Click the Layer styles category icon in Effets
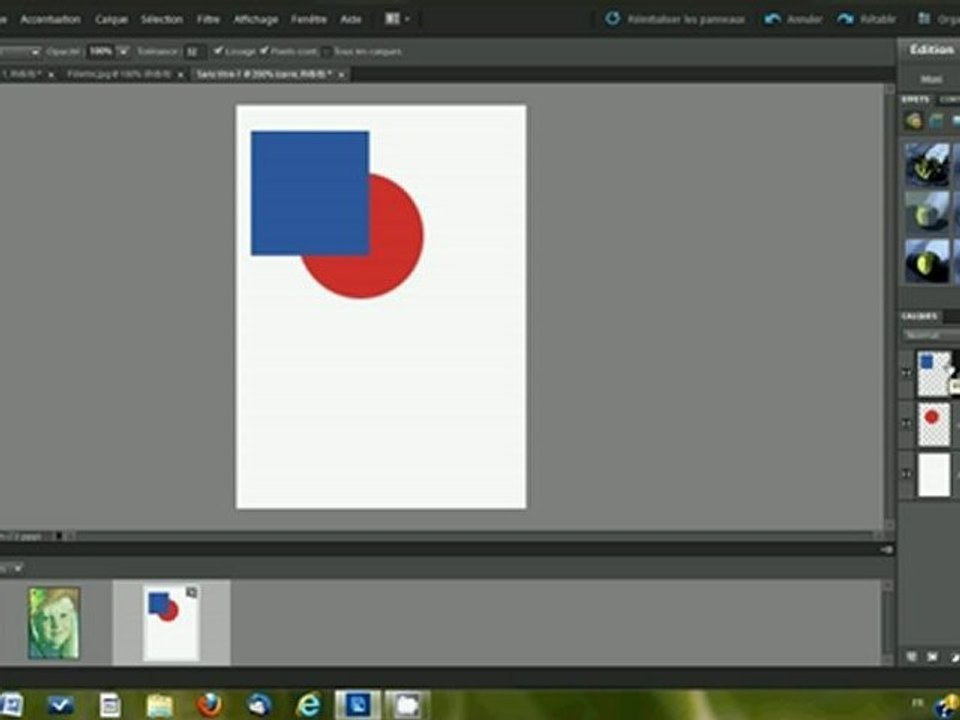 pos(937,121)
